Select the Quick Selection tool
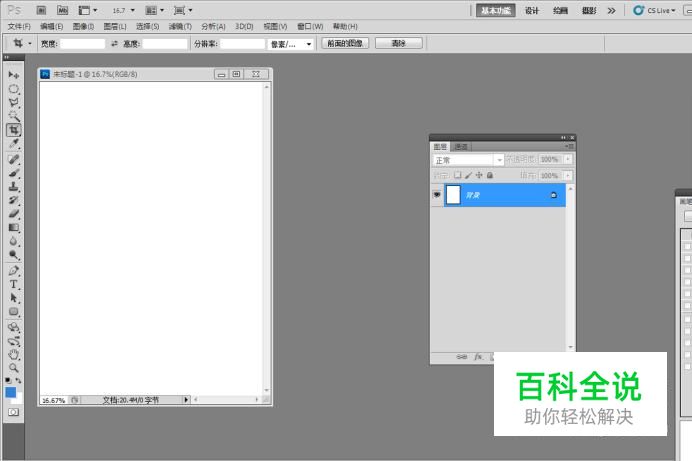The width and height of the screenshot is (692, 461). [x=14, y=116]
